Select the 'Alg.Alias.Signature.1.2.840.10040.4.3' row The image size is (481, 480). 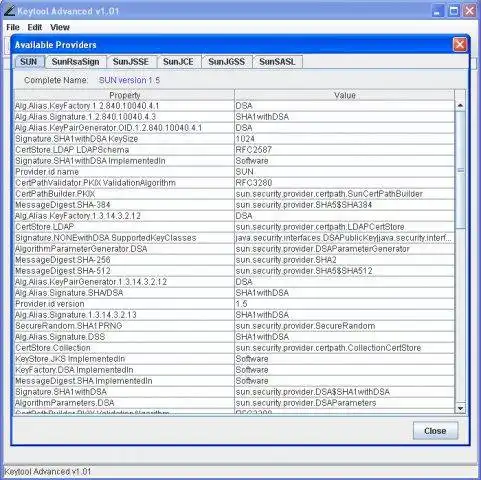click(234, 117)
